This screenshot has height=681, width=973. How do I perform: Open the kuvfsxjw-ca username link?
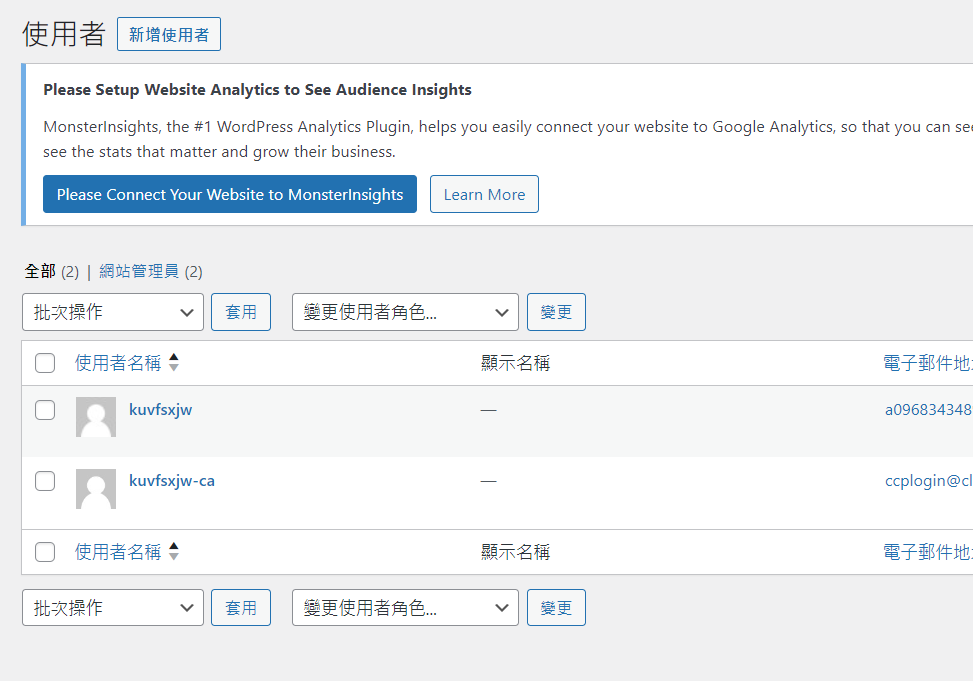(172, 481)
